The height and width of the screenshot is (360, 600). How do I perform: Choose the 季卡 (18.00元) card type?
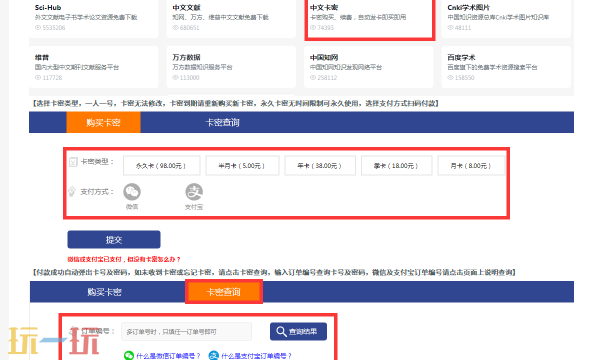click(x=396, y=166)
